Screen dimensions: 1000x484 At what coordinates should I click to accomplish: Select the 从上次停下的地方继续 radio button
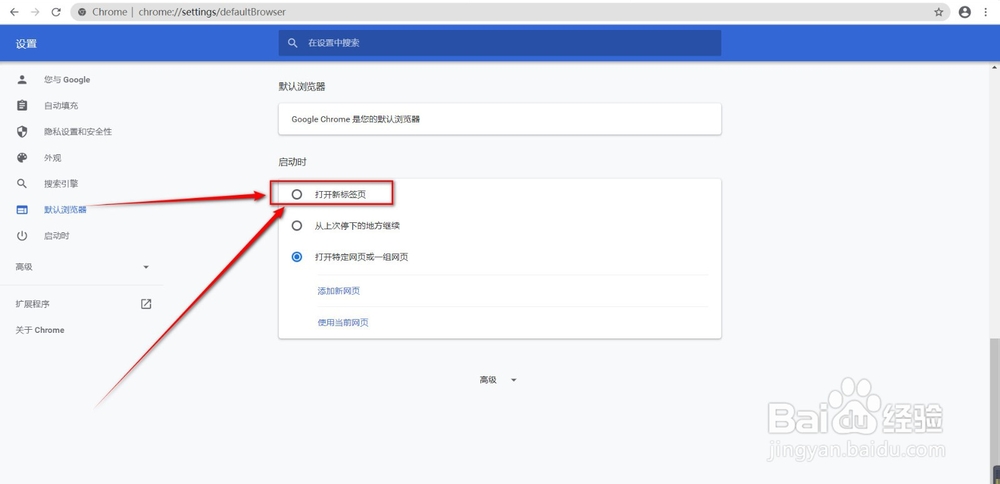pyautogui.click(x=297, y=226)
